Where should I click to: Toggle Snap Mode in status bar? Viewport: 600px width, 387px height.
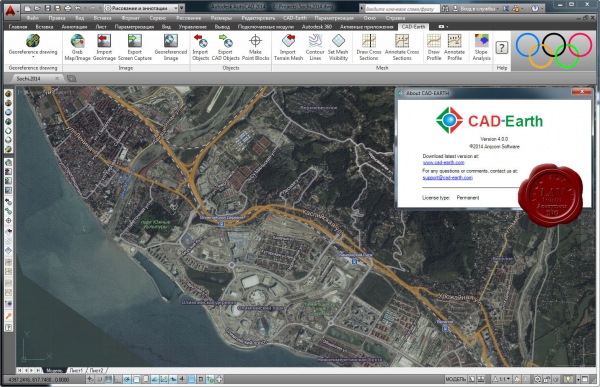99,379
